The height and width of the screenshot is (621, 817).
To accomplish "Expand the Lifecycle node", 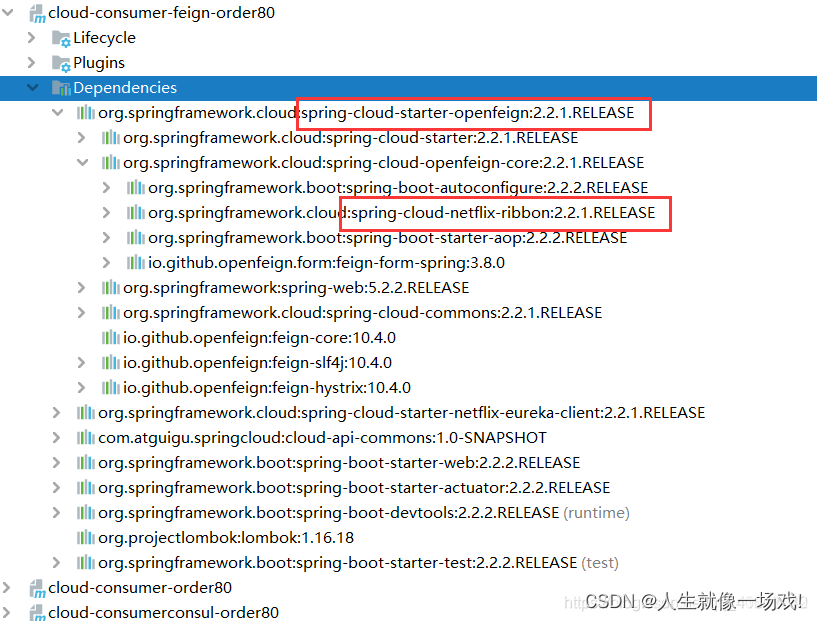I will point(31,38).
